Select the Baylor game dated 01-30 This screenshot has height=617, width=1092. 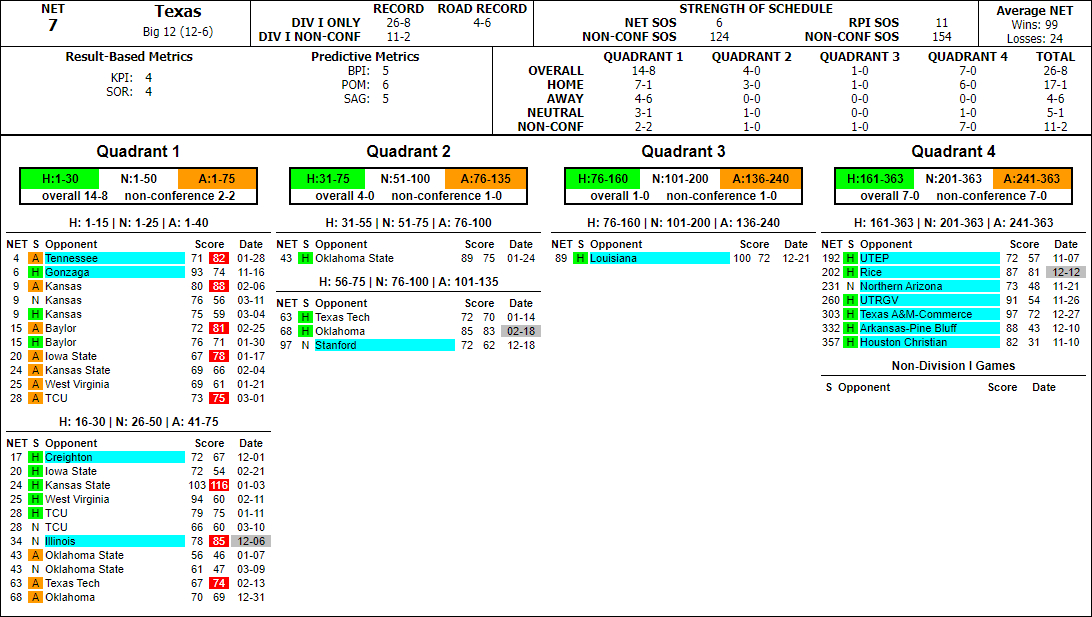point(138,342)
